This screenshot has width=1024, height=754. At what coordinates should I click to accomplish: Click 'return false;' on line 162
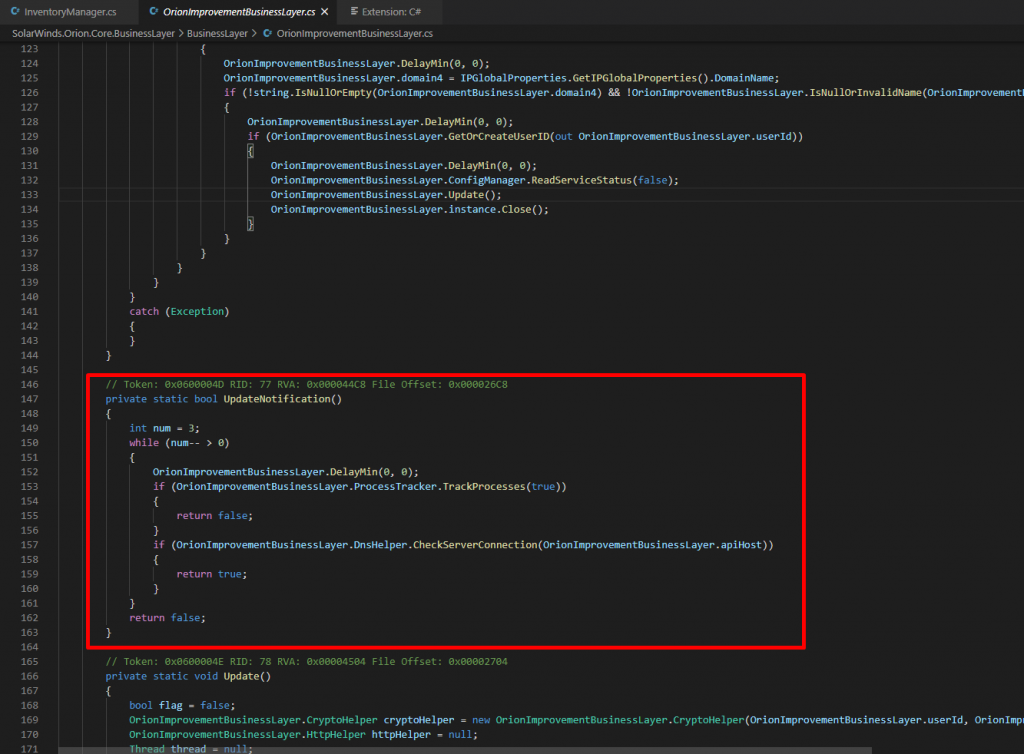tap(167, 618)
